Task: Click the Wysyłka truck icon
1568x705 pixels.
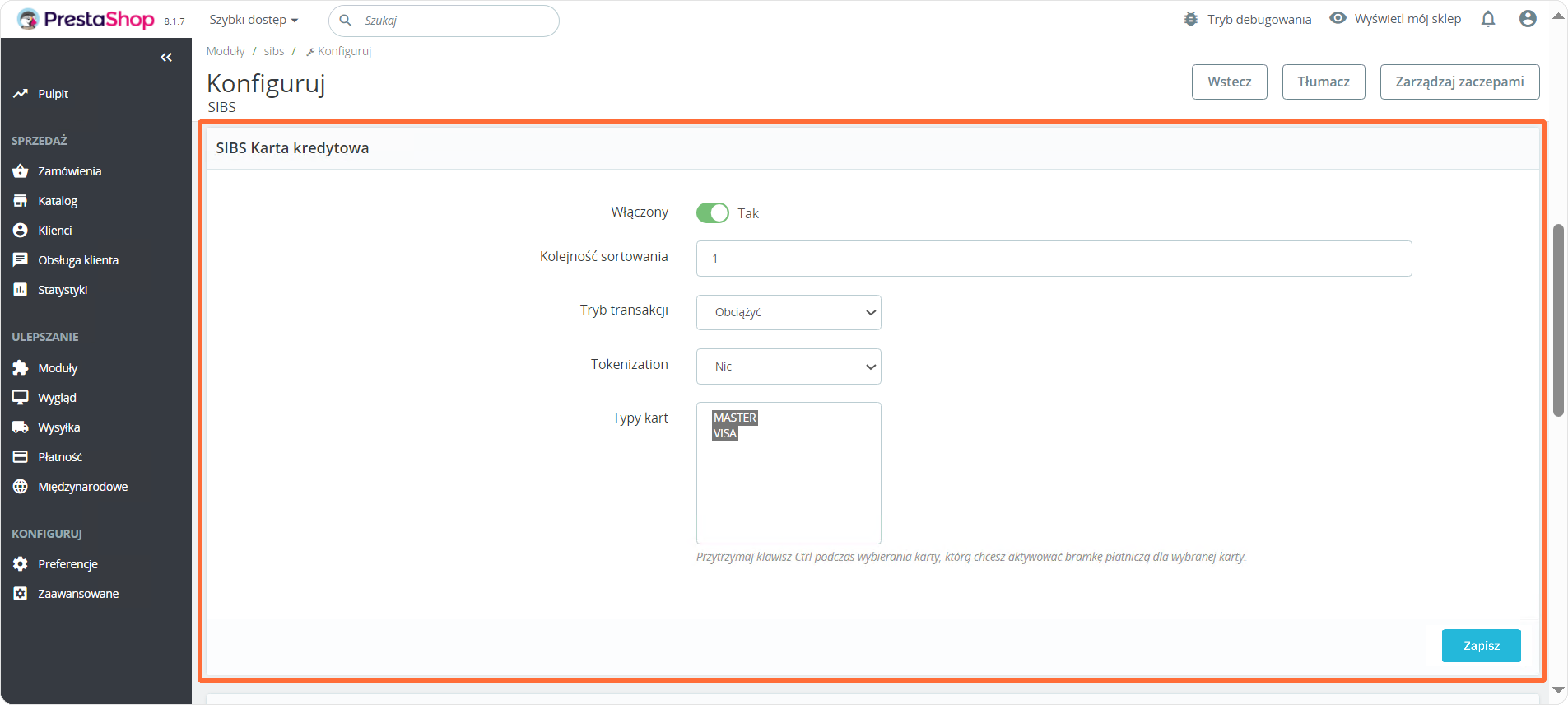Action: [20, 427]
